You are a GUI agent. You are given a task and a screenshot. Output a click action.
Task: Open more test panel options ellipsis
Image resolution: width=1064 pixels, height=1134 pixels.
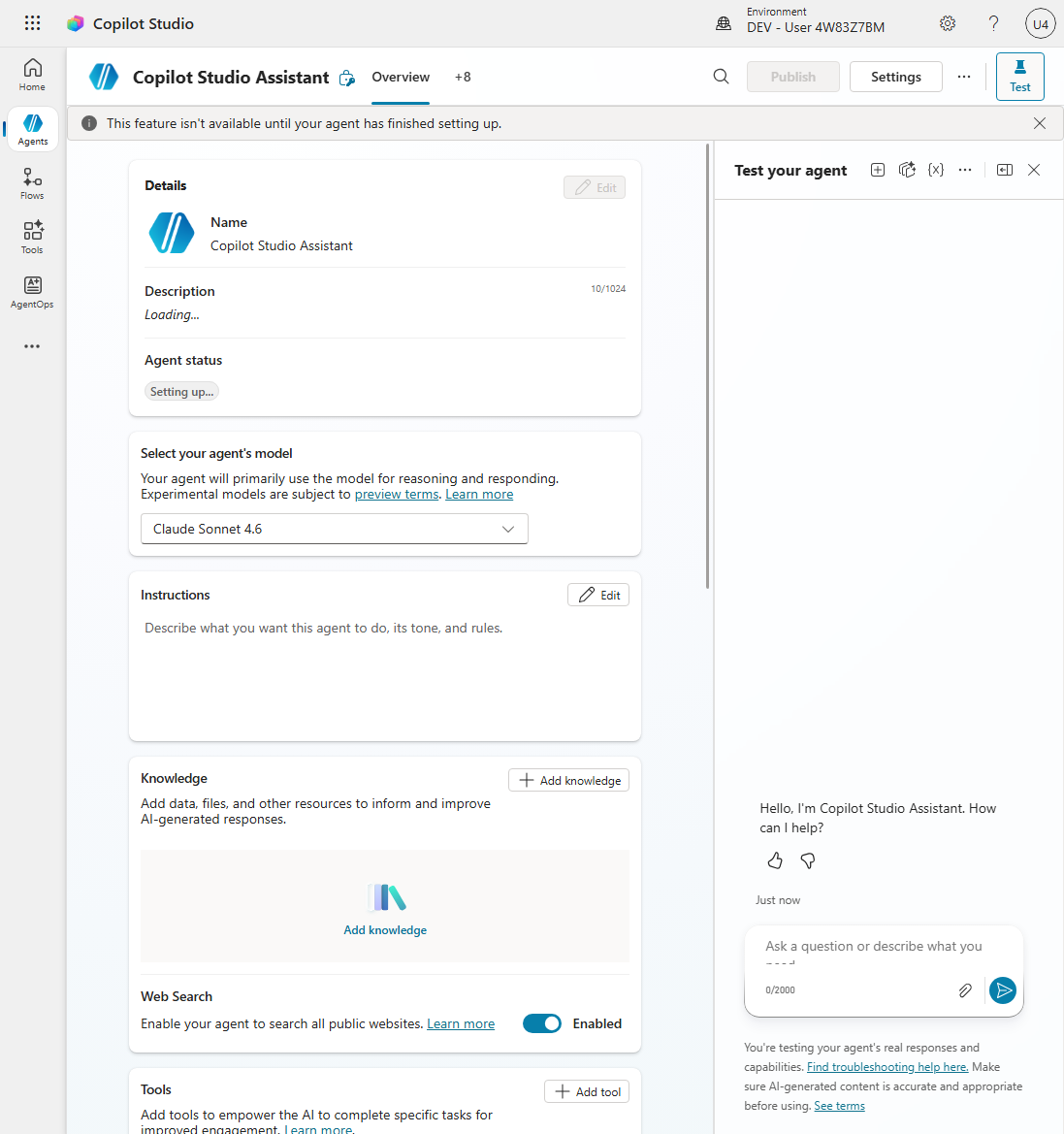pos(965,170)
